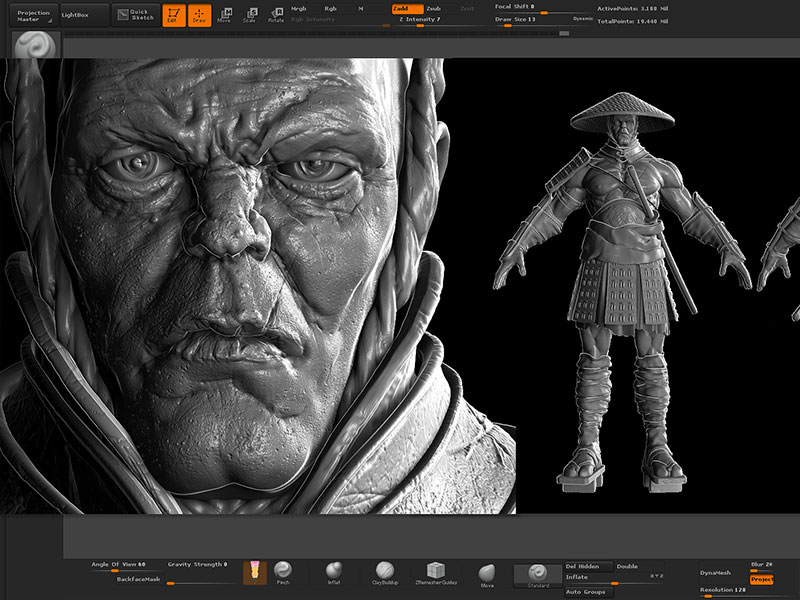Open the Projection Master menu
Viewport: 800px width, 600px height.
point(34,15)
